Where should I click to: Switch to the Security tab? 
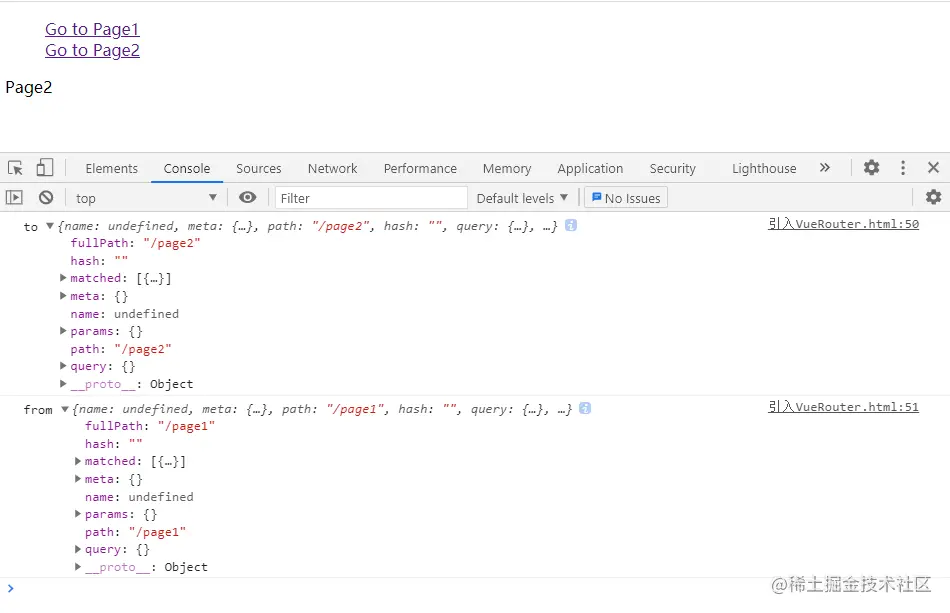pyautogui.click(x=673, y=168)
